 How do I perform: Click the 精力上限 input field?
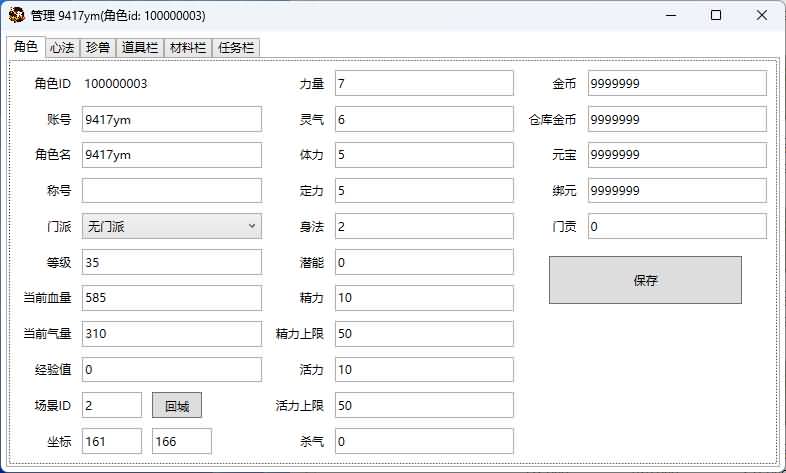(424, 334)
